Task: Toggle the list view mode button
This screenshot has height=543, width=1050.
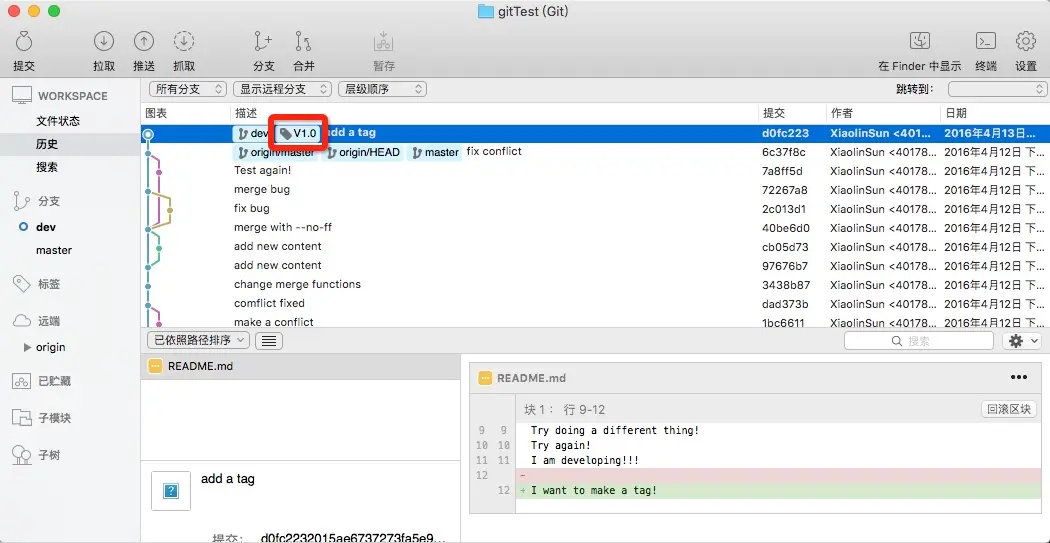Action: pos(269,340)
